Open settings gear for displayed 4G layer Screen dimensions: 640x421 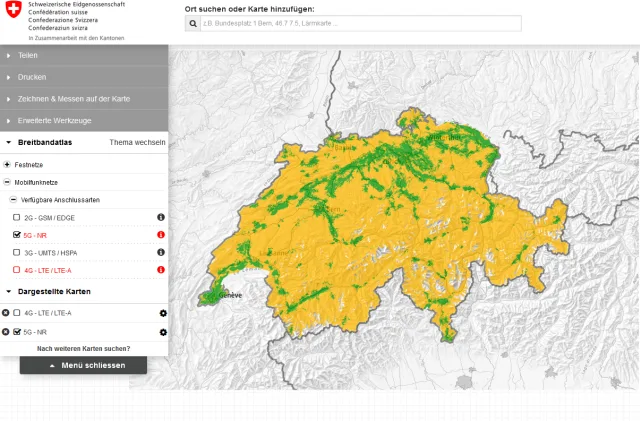click(x=163, y=313)
